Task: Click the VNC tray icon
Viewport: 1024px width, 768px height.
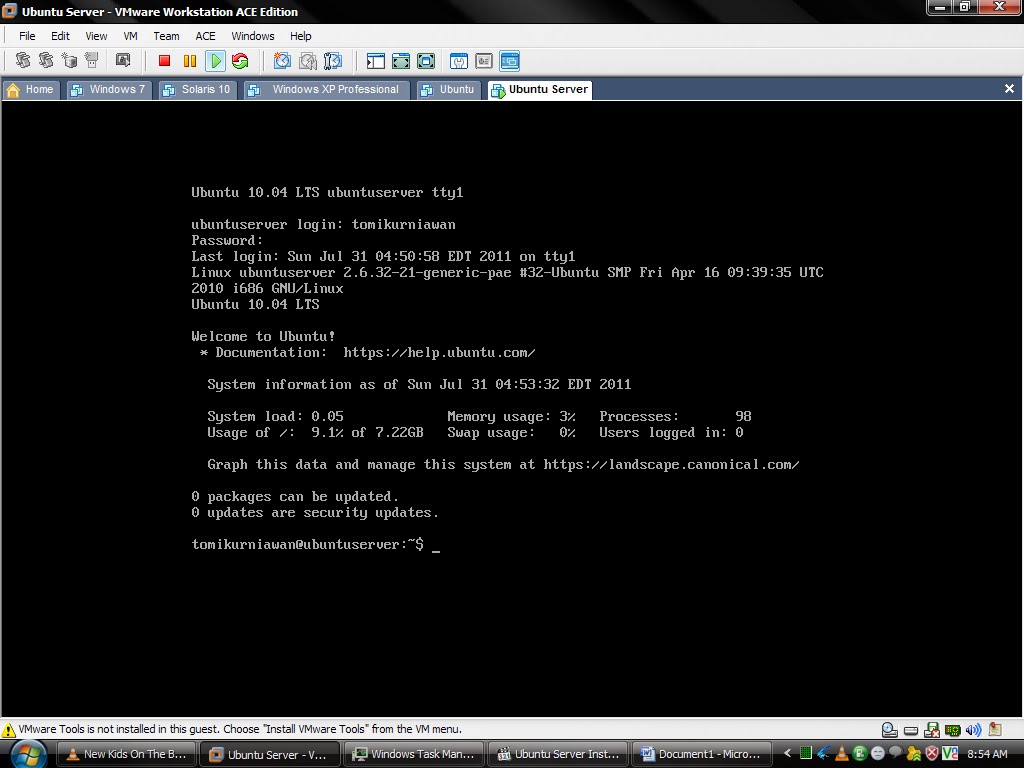Action: [950, 754]
